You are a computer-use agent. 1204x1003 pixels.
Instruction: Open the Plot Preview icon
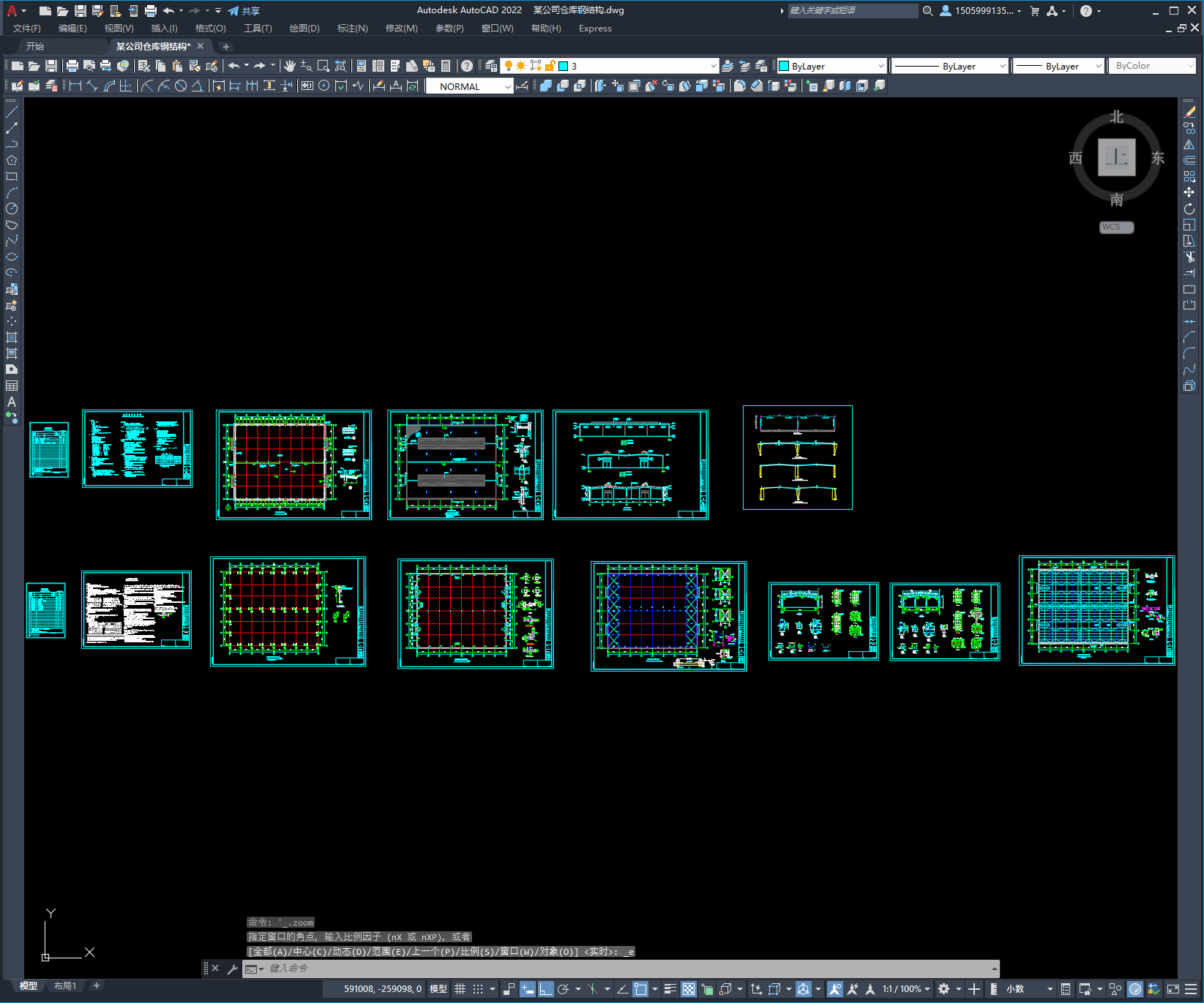click(89, 66)
